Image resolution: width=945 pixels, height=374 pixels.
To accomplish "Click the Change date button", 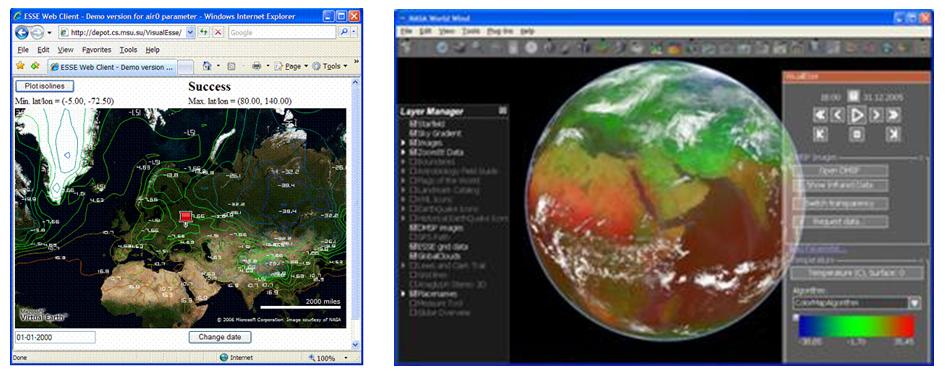I will click(x=220, y=337).
